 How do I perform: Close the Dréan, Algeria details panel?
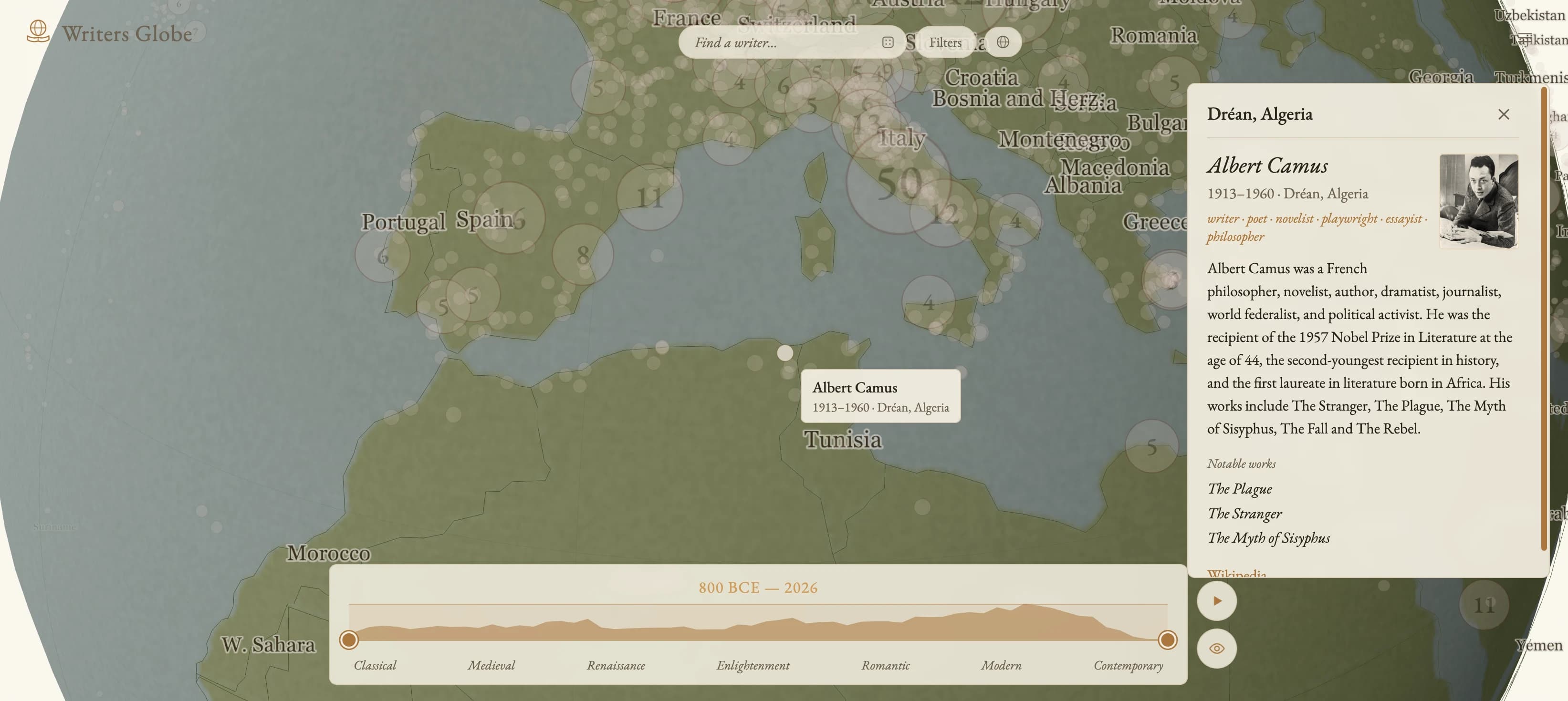(1504, 114)
